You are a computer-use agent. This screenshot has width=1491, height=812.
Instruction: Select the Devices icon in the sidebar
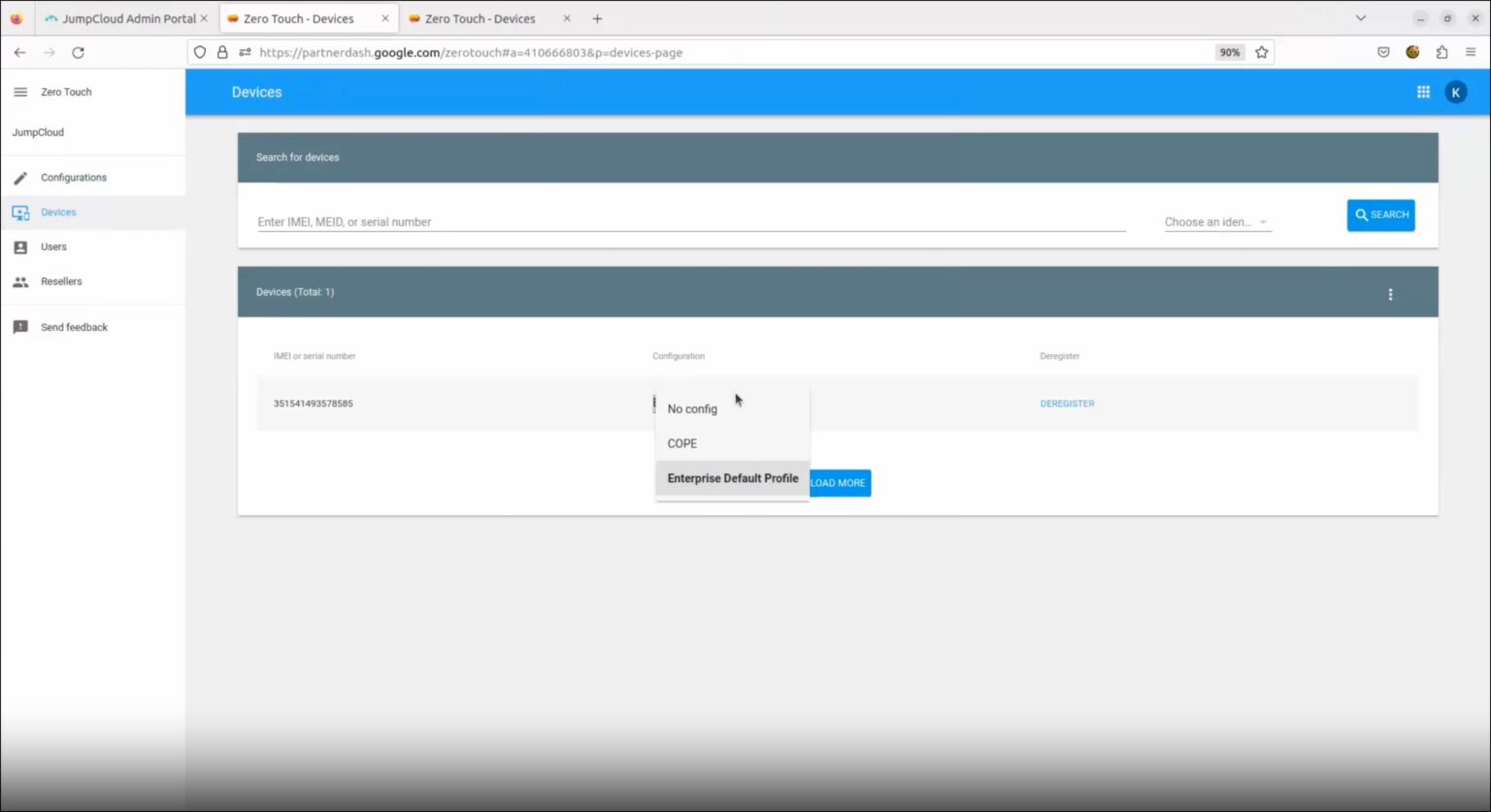21,211
